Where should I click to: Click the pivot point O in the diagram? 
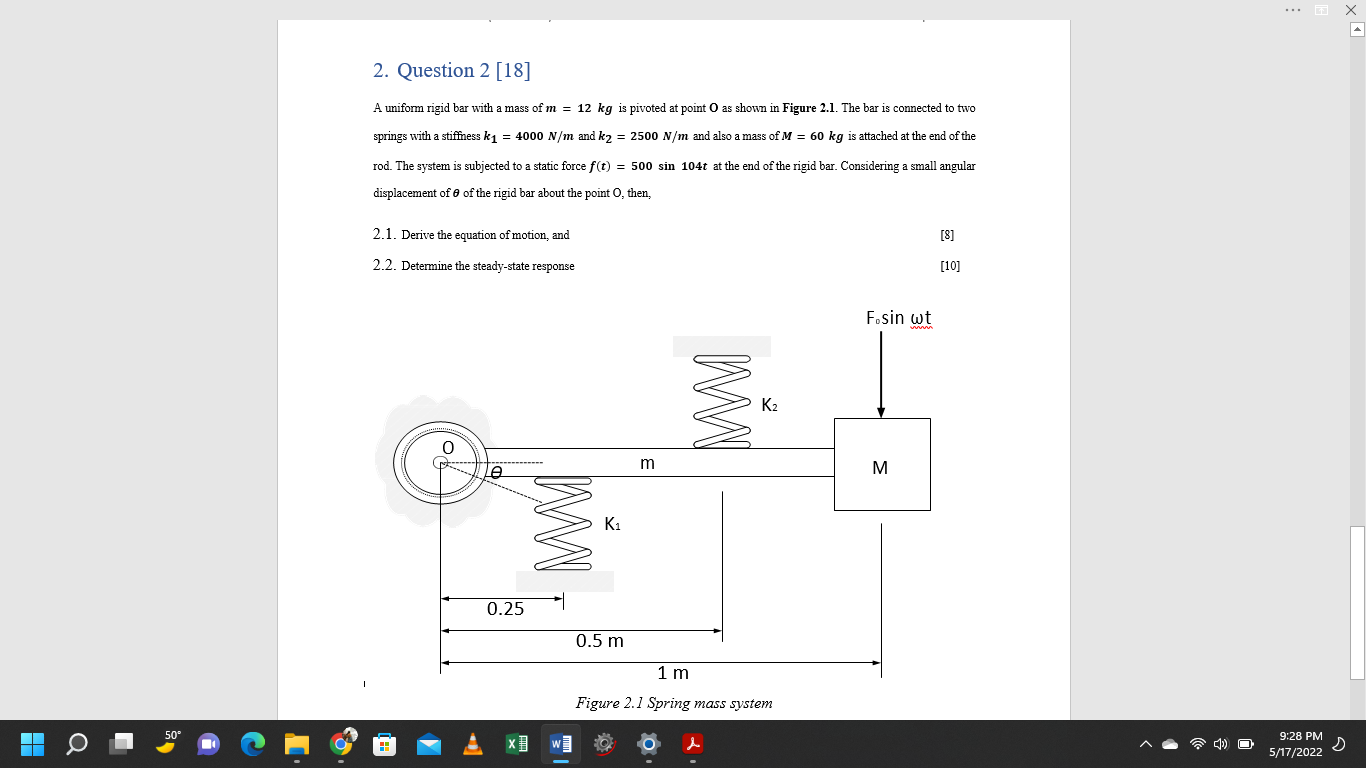440,462
